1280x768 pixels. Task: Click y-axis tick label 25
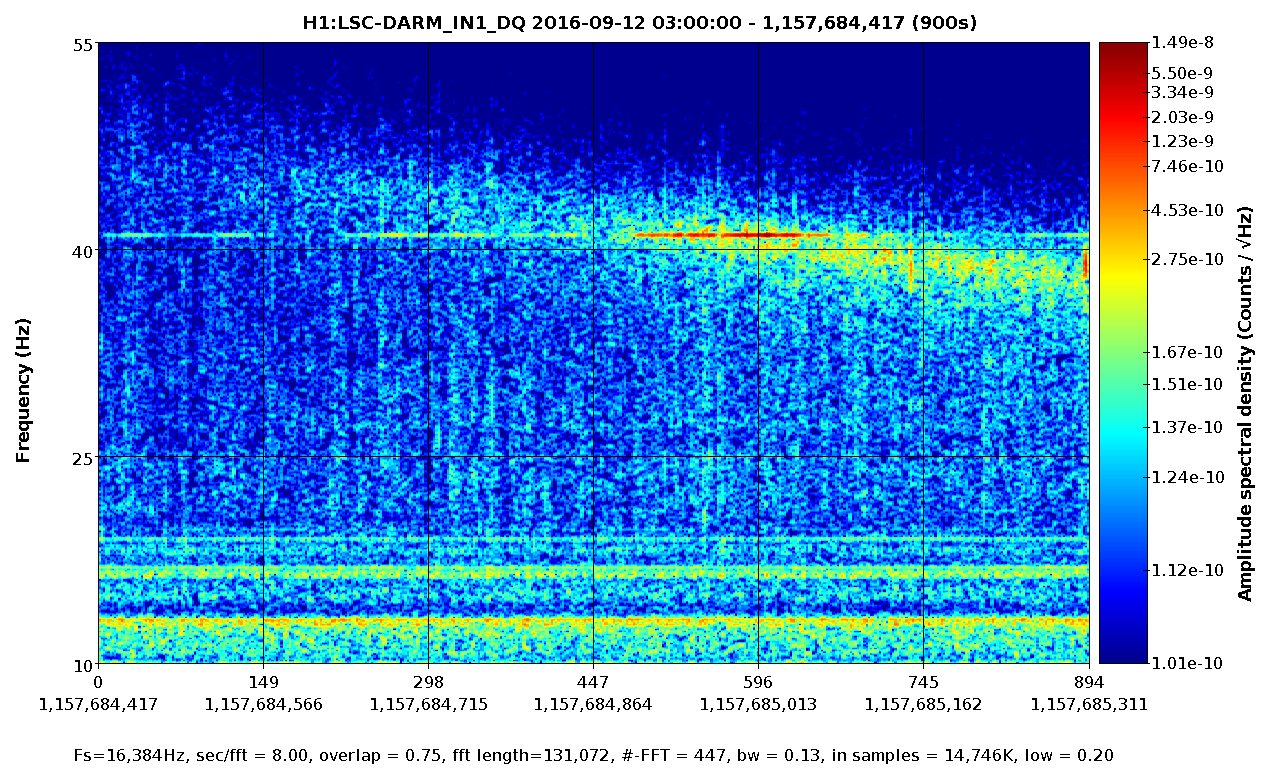[x=82, y=458]
